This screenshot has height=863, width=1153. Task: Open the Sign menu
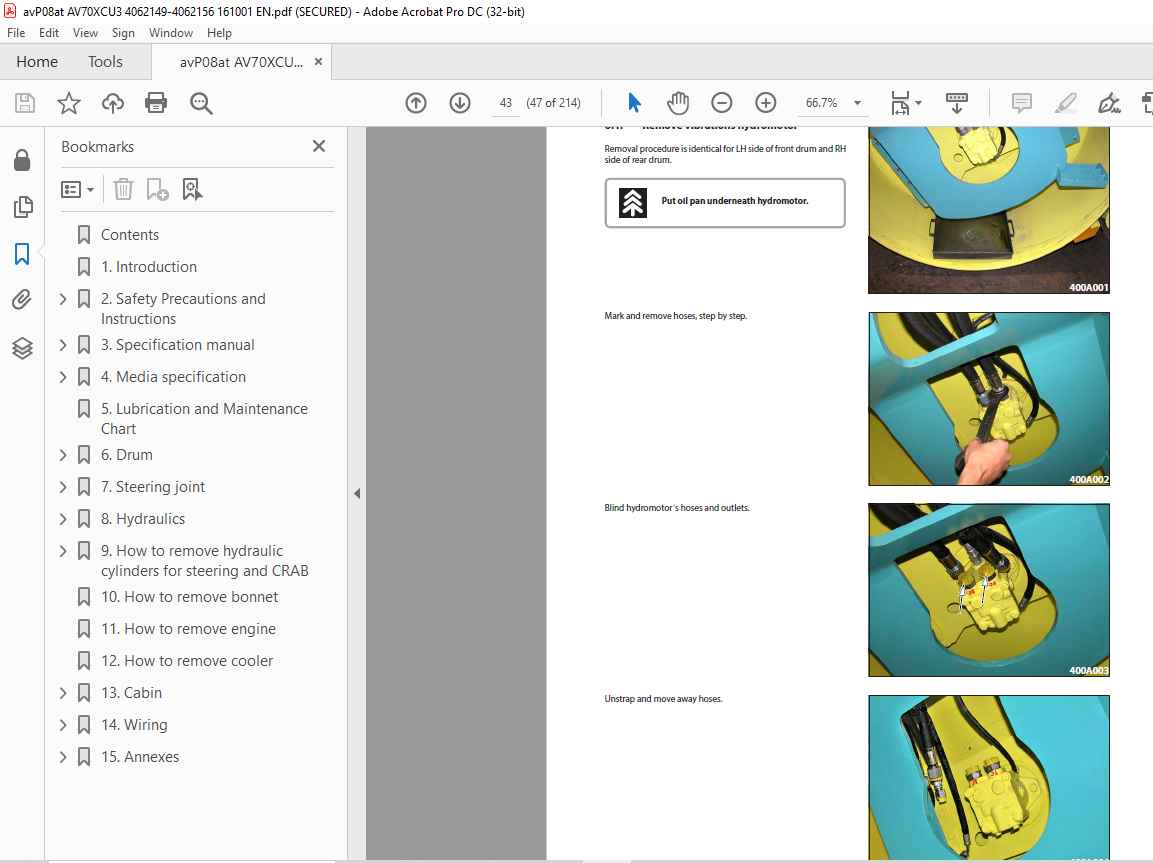pos(124,33)
